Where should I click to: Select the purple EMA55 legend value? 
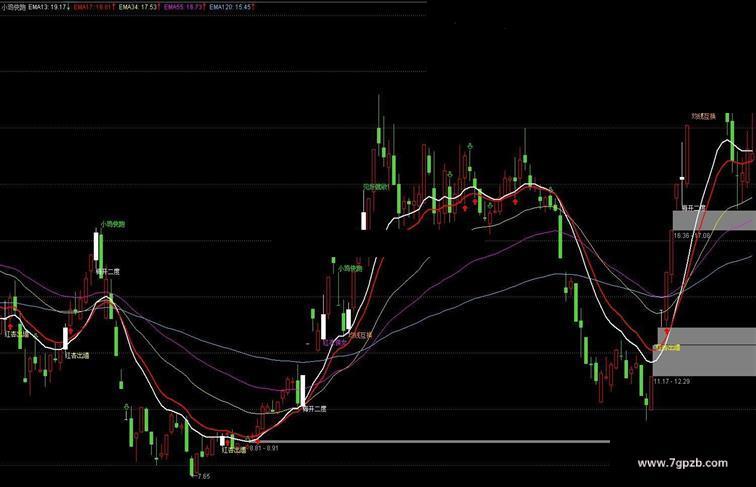pos(183,7)
